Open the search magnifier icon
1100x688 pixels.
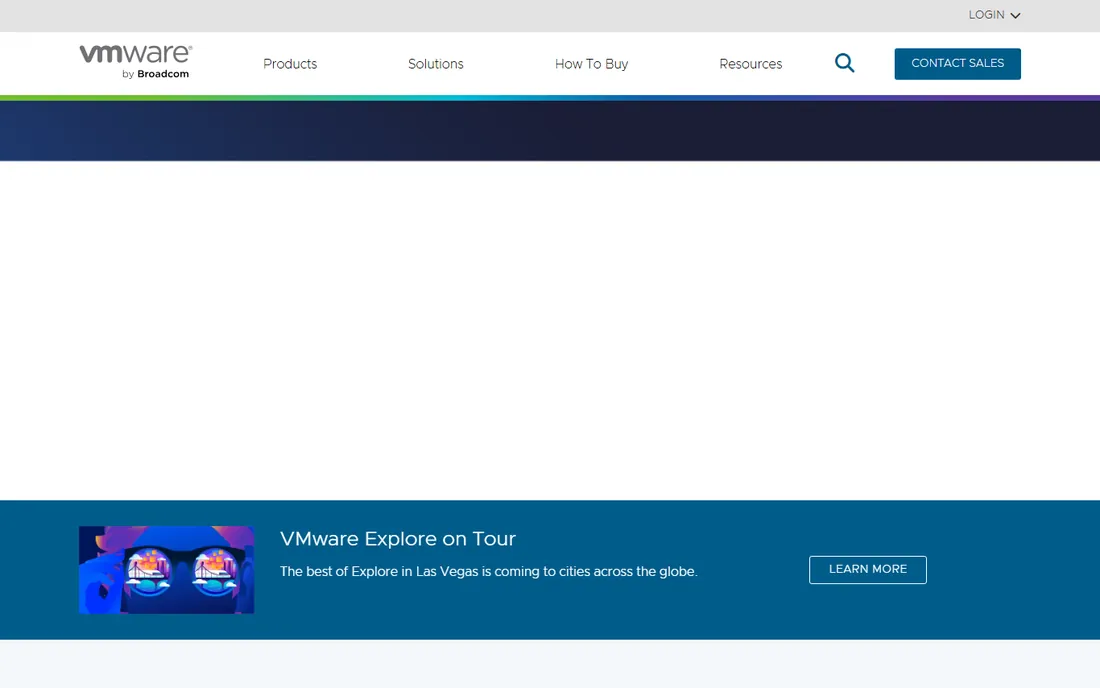(x=845, y=63)
